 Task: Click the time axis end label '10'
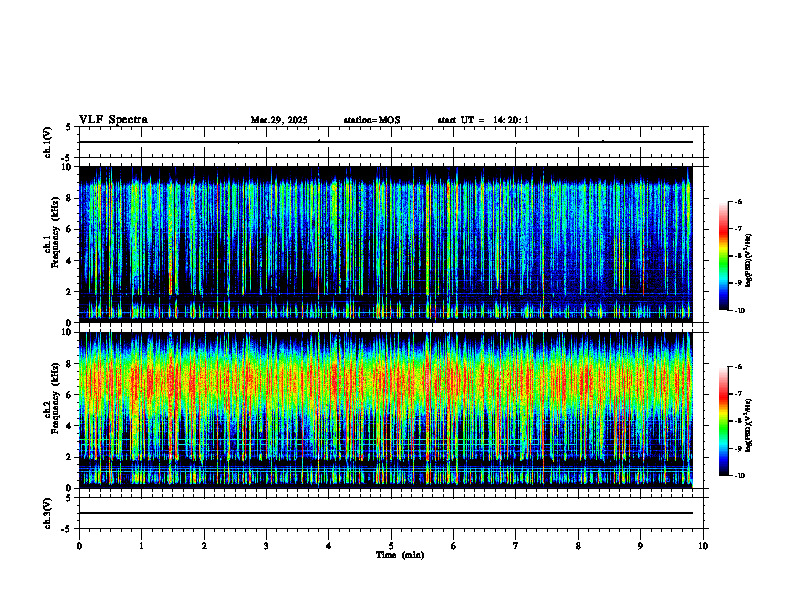point(703,546)
